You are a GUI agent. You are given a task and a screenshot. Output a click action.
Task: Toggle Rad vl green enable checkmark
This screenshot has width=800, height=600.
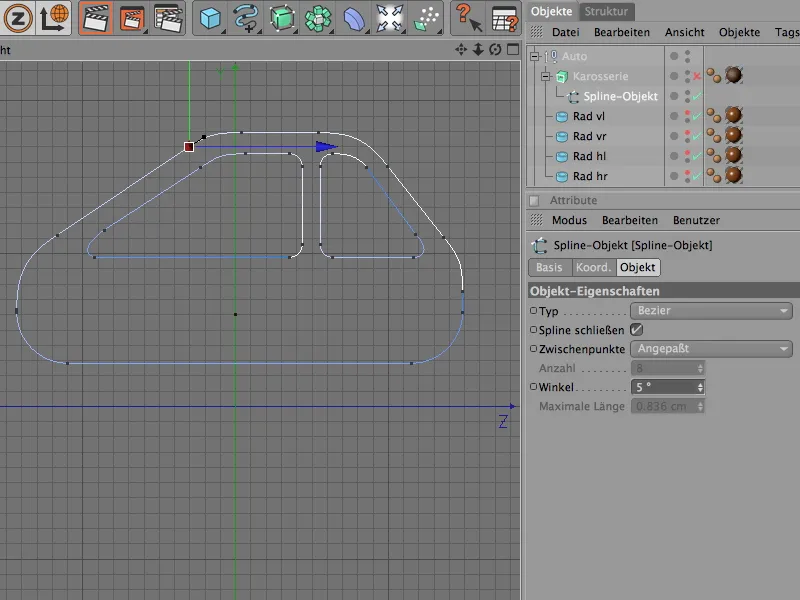pyautogui.click(x=697, y=116)
